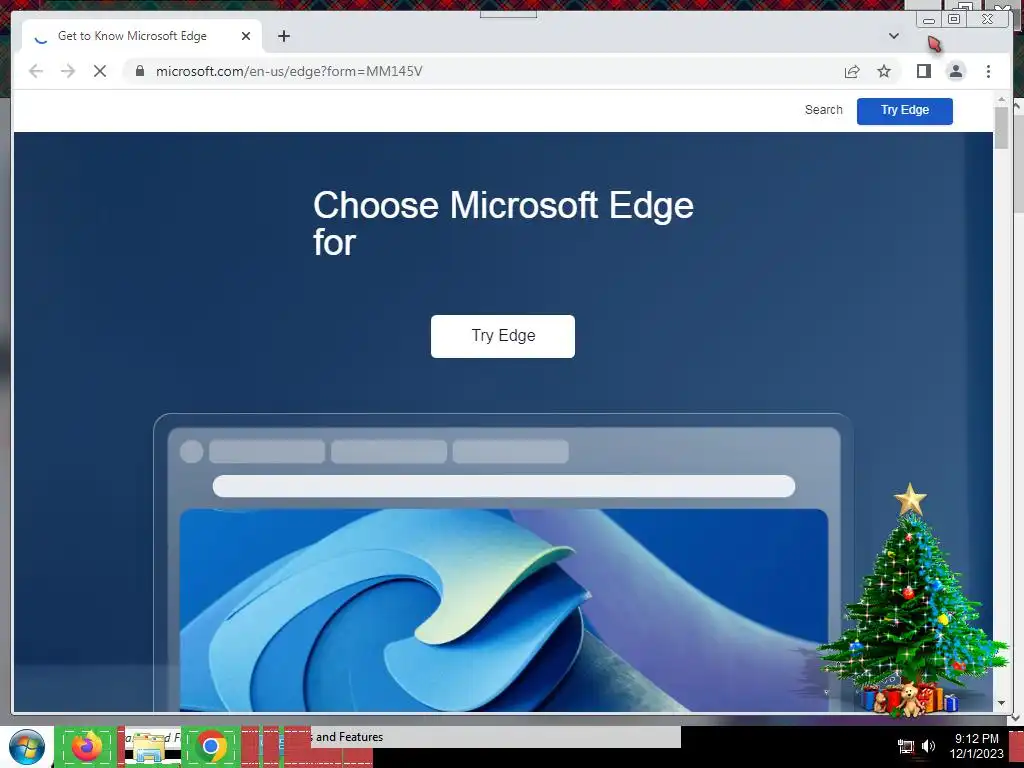Click the Edge logo preview image
Image resolution: width=1024 pixels, height=768 pixels.
[x=504, y=610]
